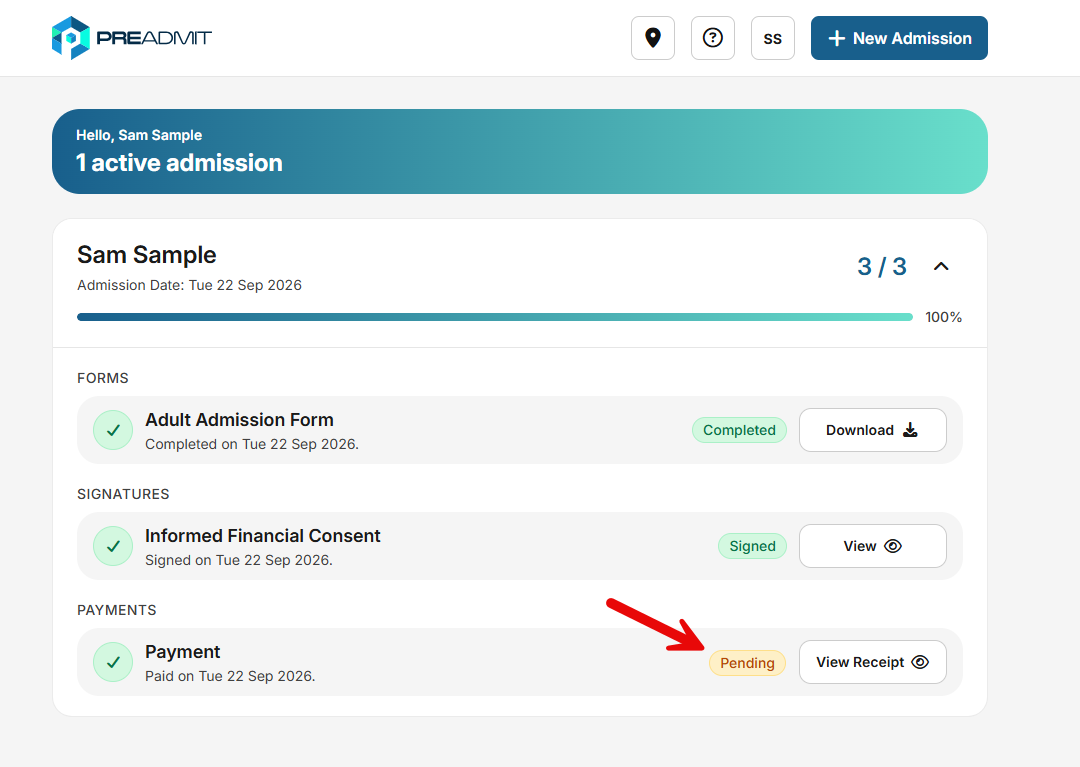Click the Completed status badge
The height and width of the screenshot is (767, 1080).
(739, 430)
